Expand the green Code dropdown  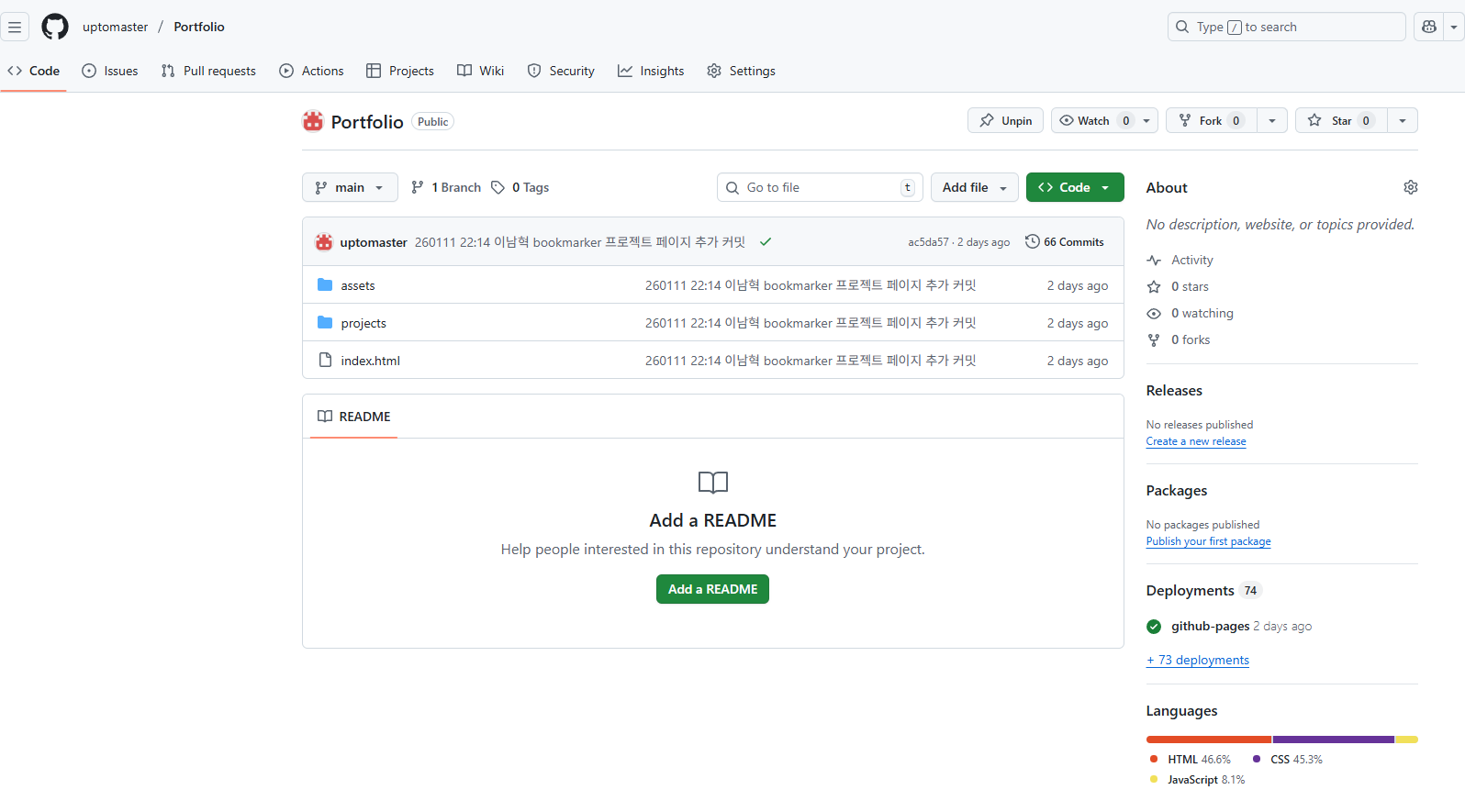pyautogui.click(x=1074, y=187)
